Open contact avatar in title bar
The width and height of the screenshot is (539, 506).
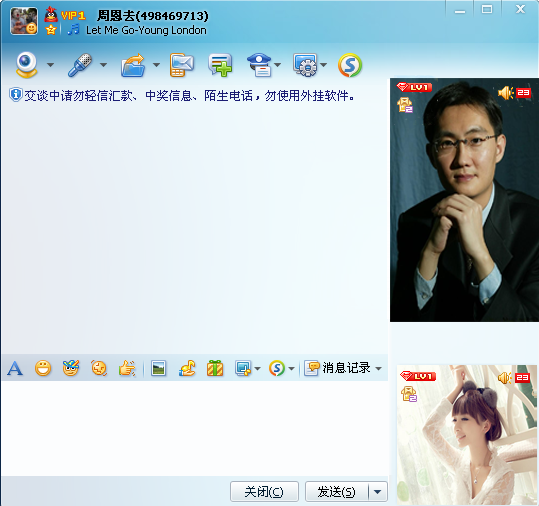click(x=24, y=21)
